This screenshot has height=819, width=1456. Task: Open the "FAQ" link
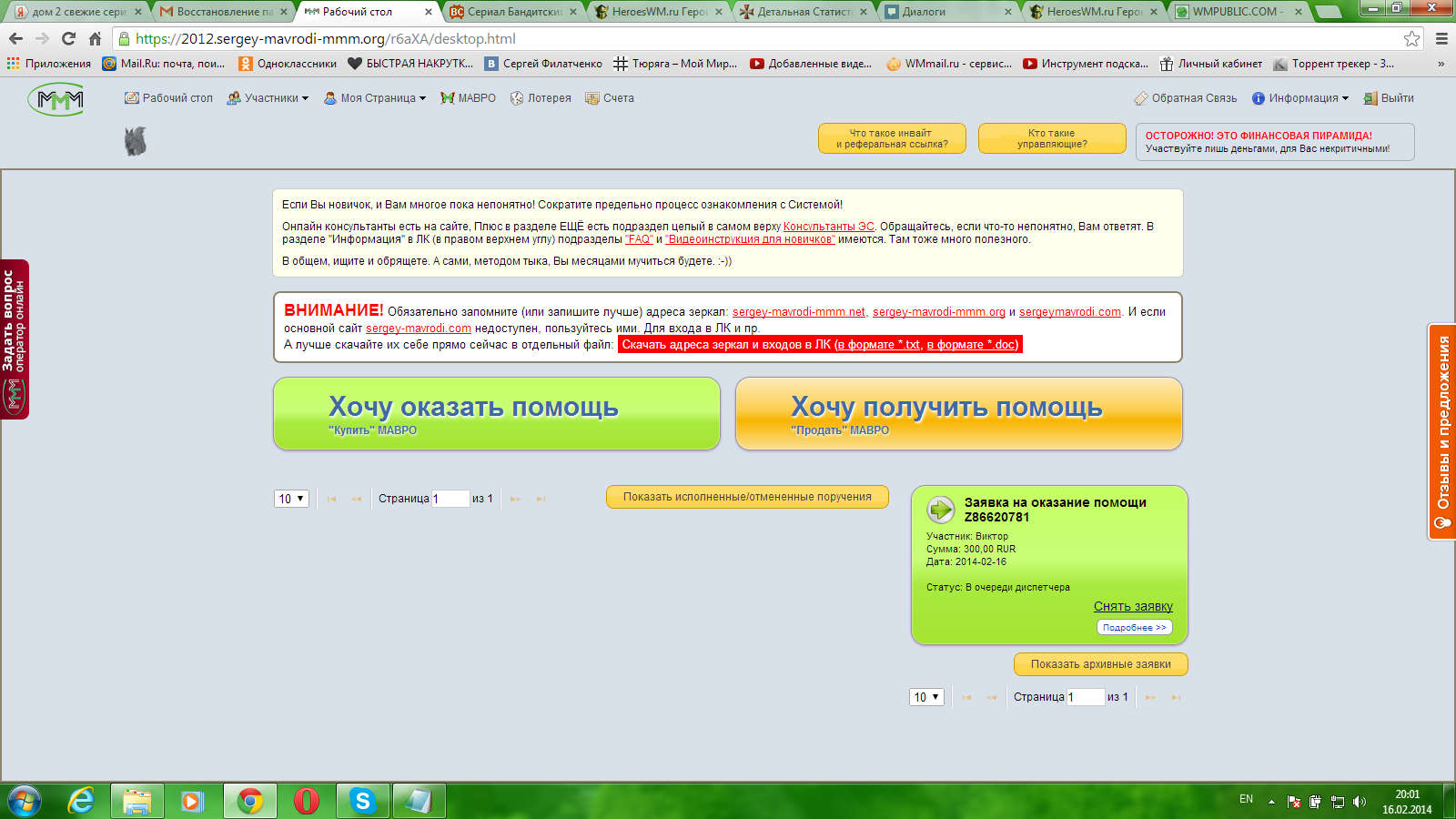click(x=639, y=239)
